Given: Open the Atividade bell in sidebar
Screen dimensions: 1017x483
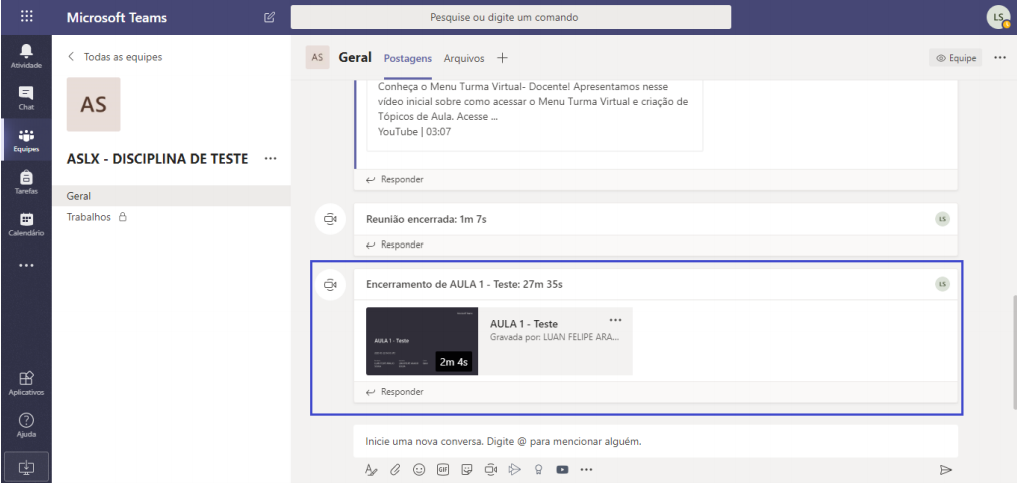Looking at the screenshot, I should (x=26, y=56).
